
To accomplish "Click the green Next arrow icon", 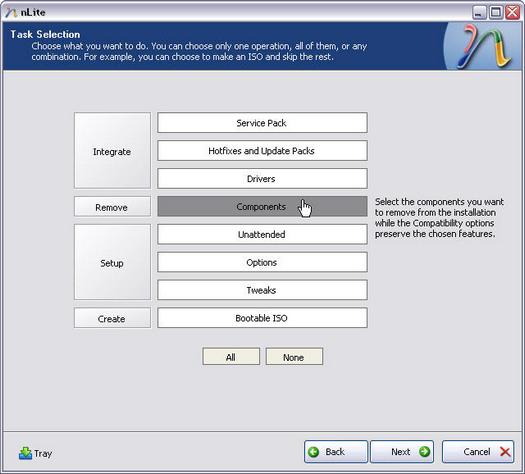I will [x=424, y=452].
